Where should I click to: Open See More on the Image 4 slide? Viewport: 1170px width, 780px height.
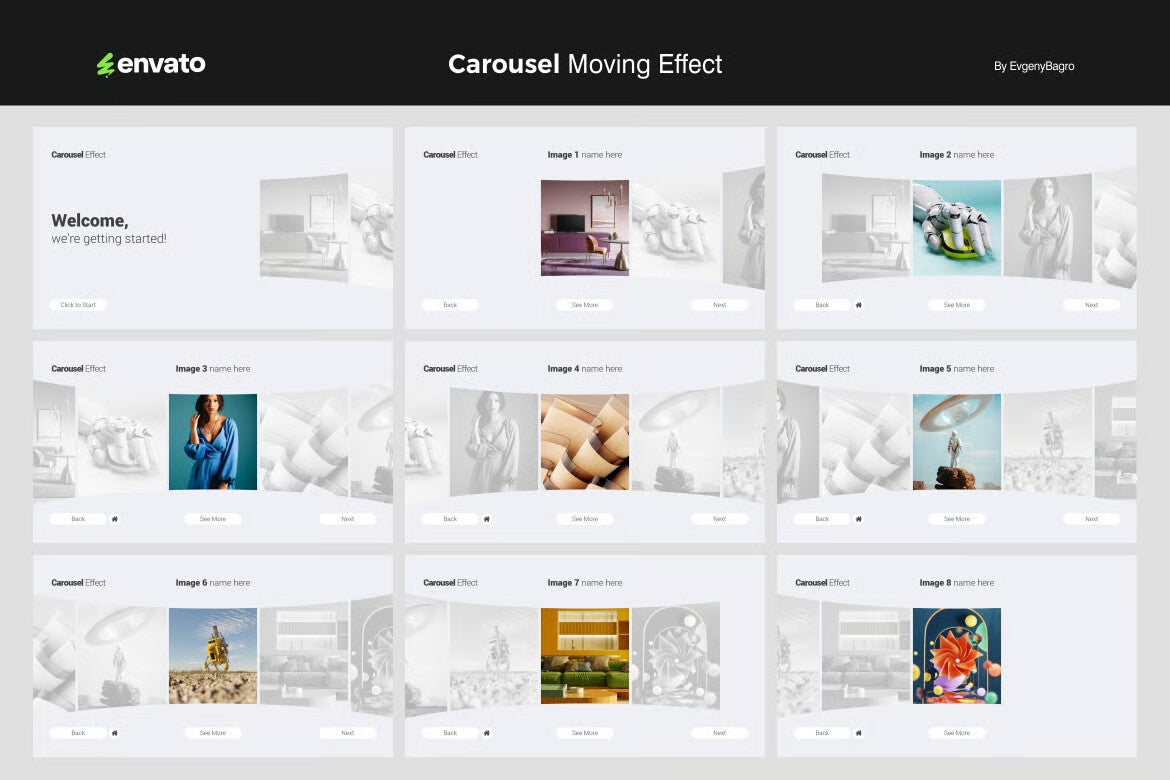(584, 518)
